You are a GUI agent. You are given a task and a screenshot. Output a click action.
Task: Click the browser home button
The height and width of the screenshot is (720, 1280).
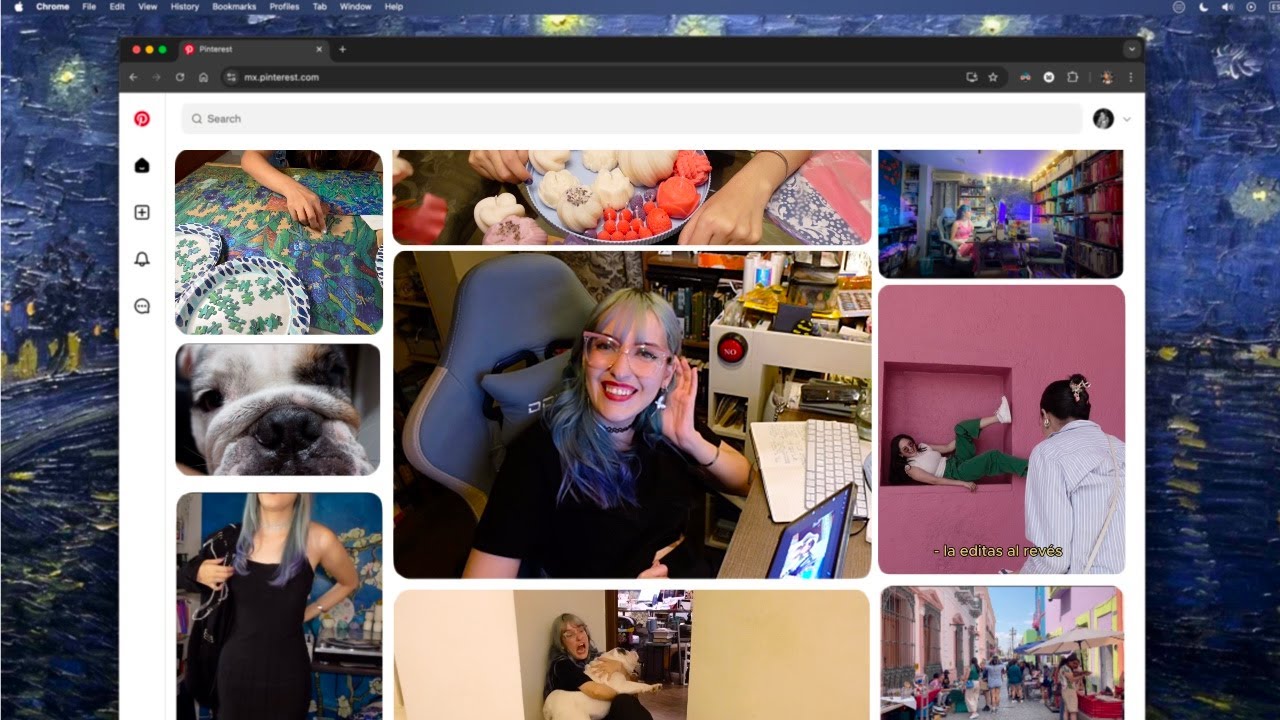pos(203,77)
